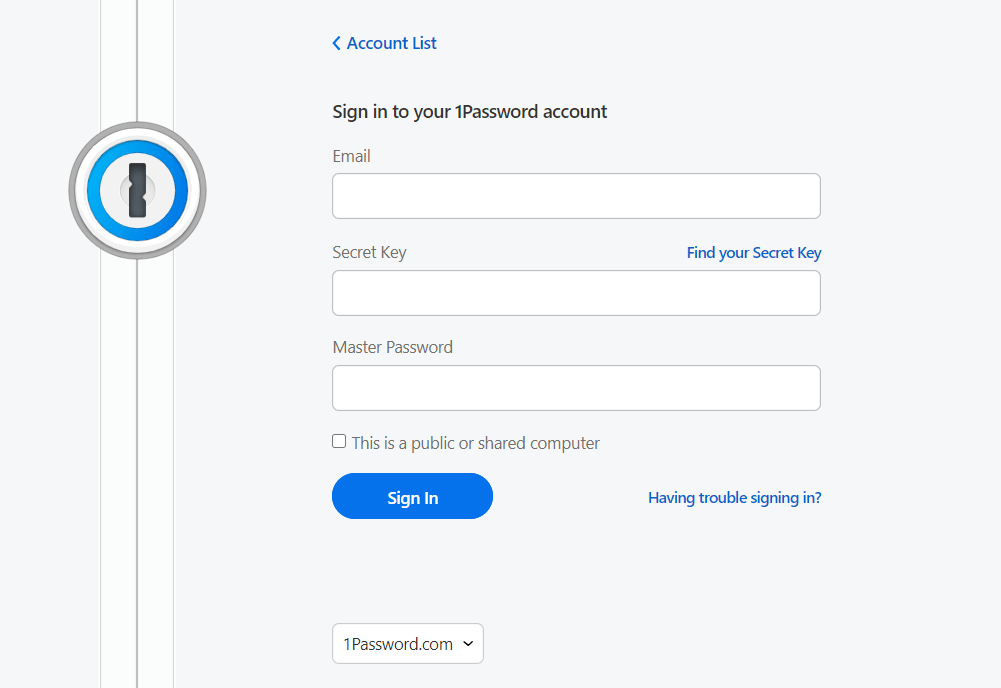This screenshot has width=1001, height=688.
Task: Expand the chevron on the 1Password.com selector
Action: click(470, 643)
